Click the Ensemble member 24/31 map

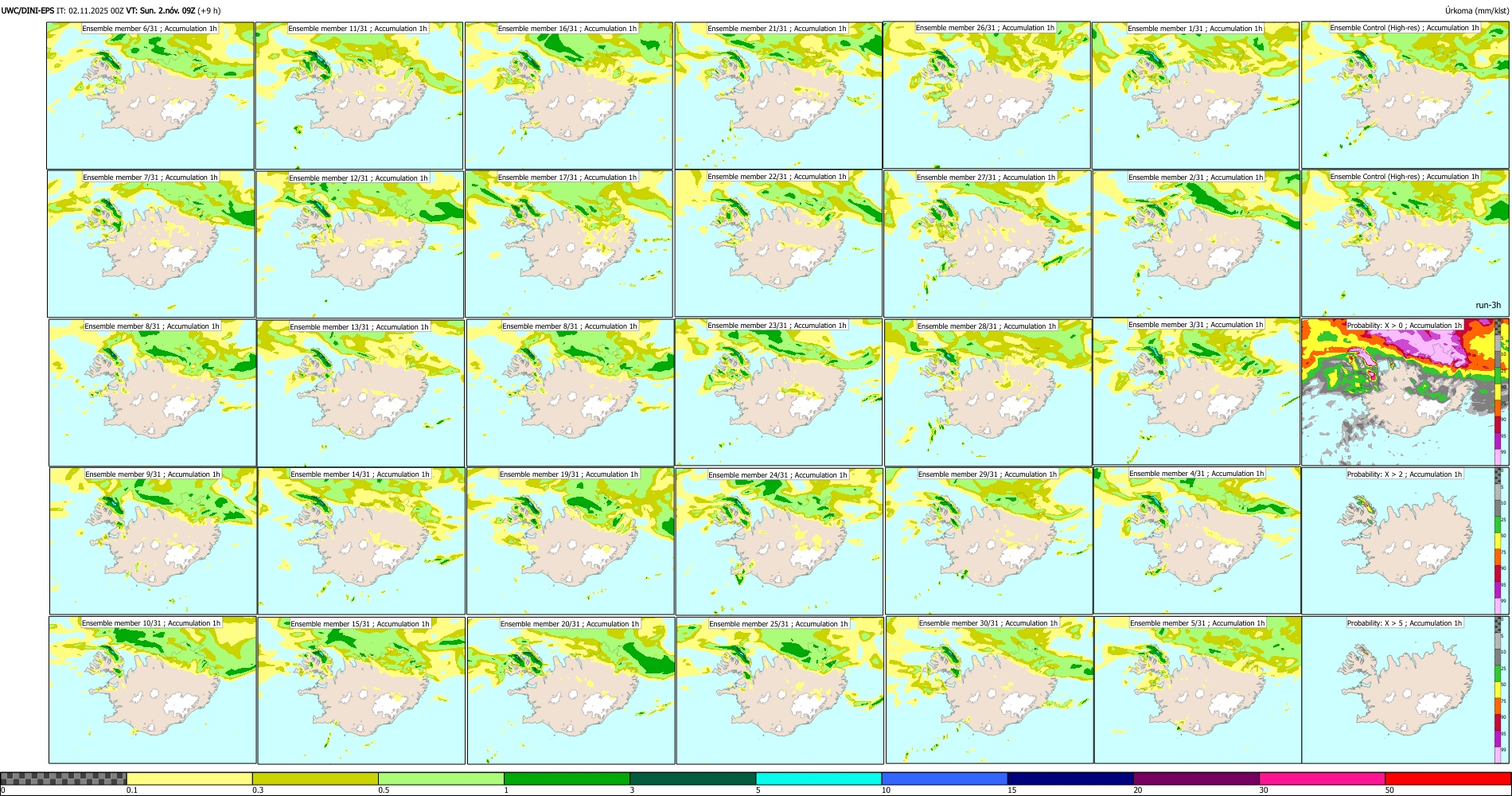pos(779,541)
